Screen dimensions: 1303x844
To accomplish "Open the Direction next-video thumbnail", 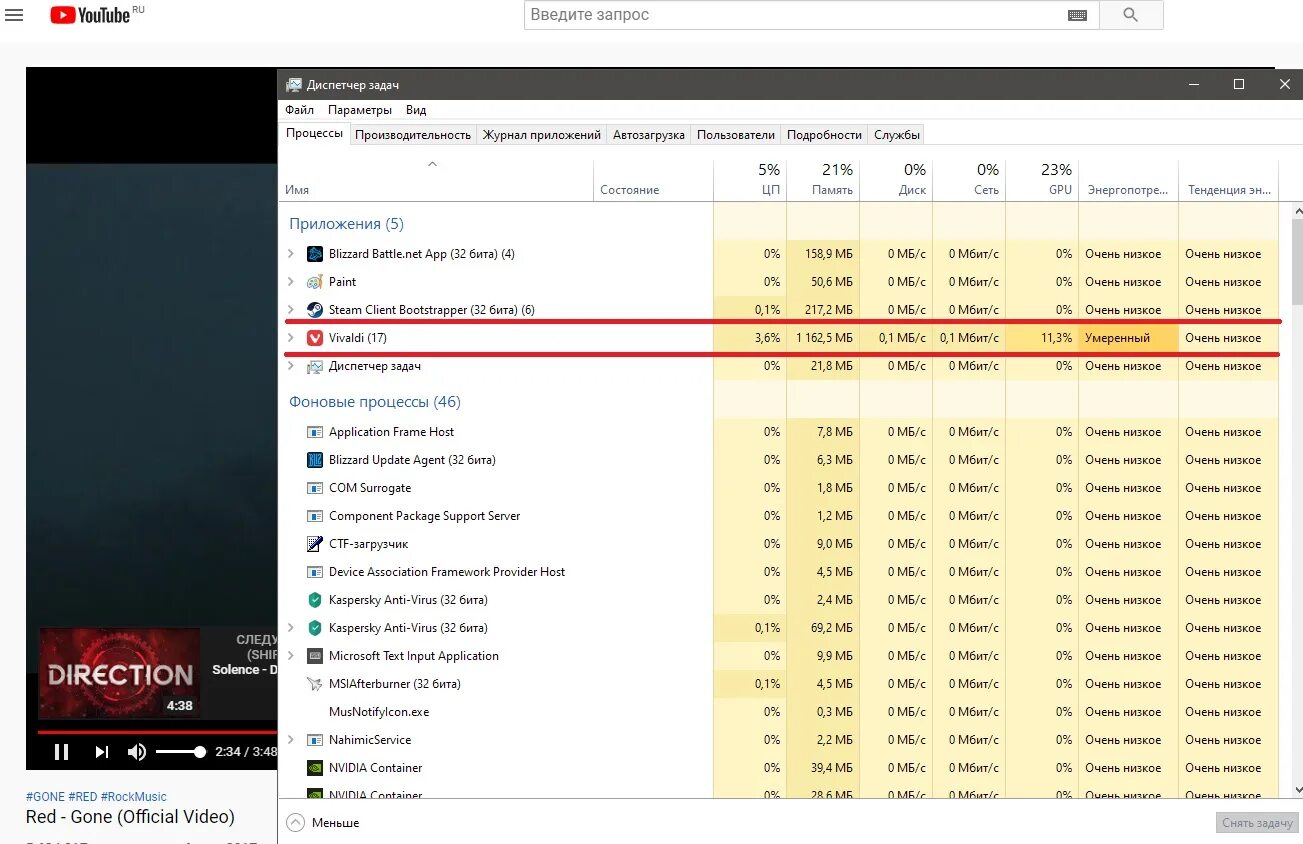I will tap(119, 673).
